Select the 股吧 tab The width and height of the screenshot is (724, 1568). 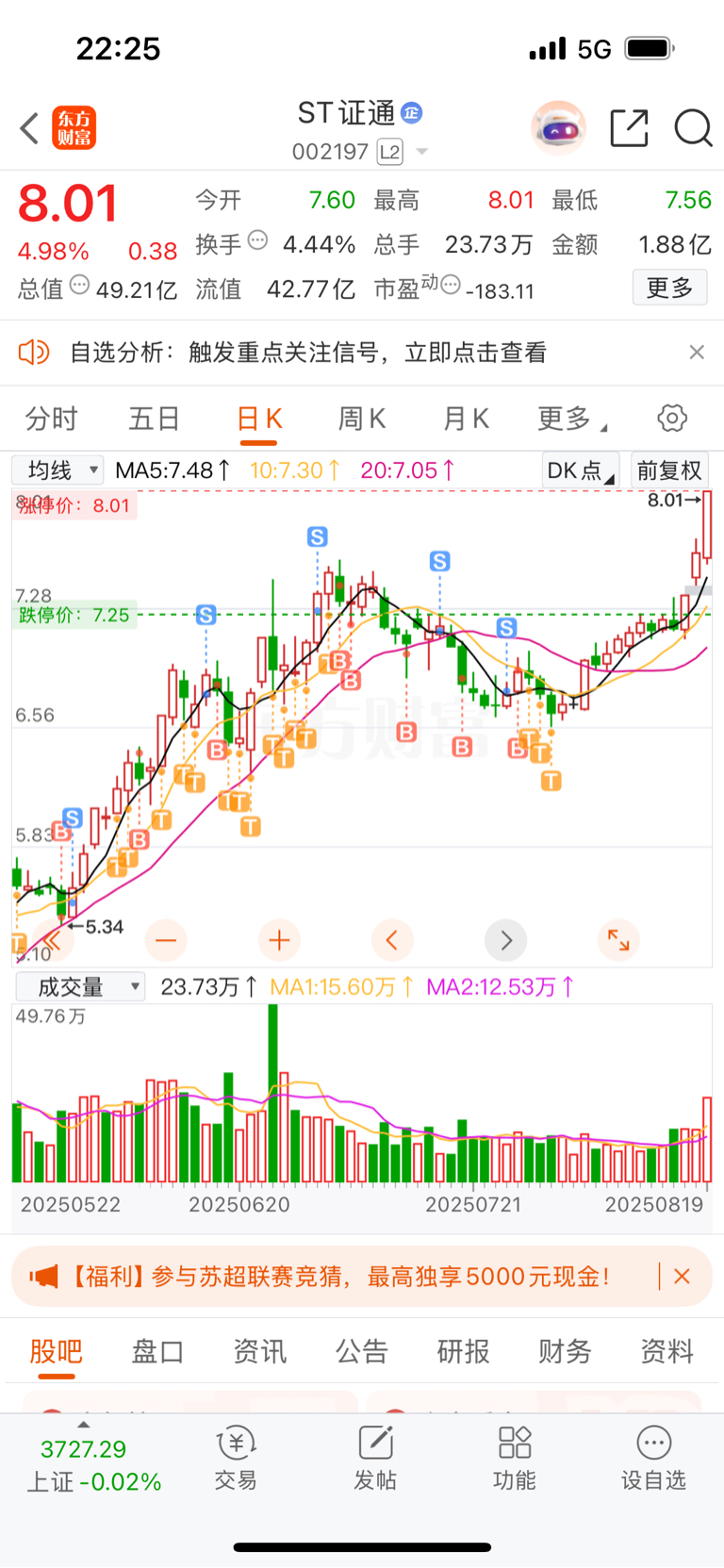57,1353
